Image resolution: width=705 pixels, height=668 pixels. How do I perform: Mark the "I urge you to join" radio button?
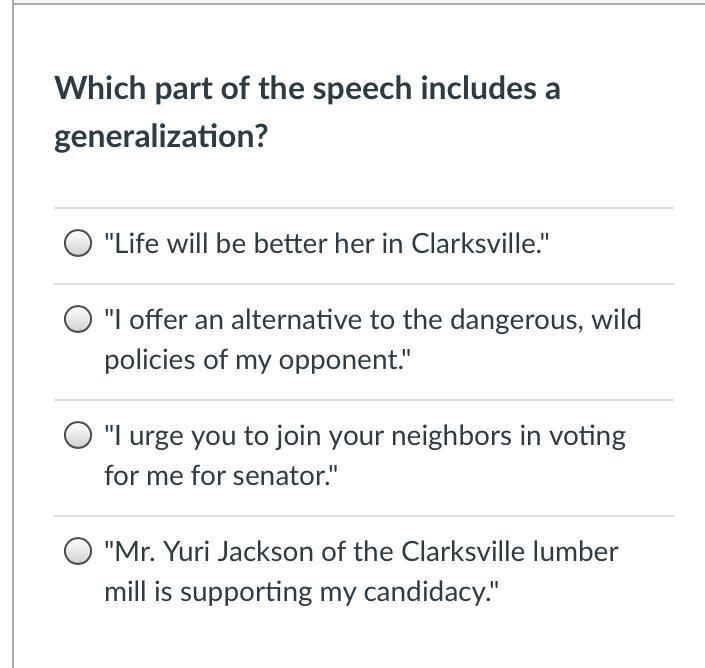tap(78, 435)
